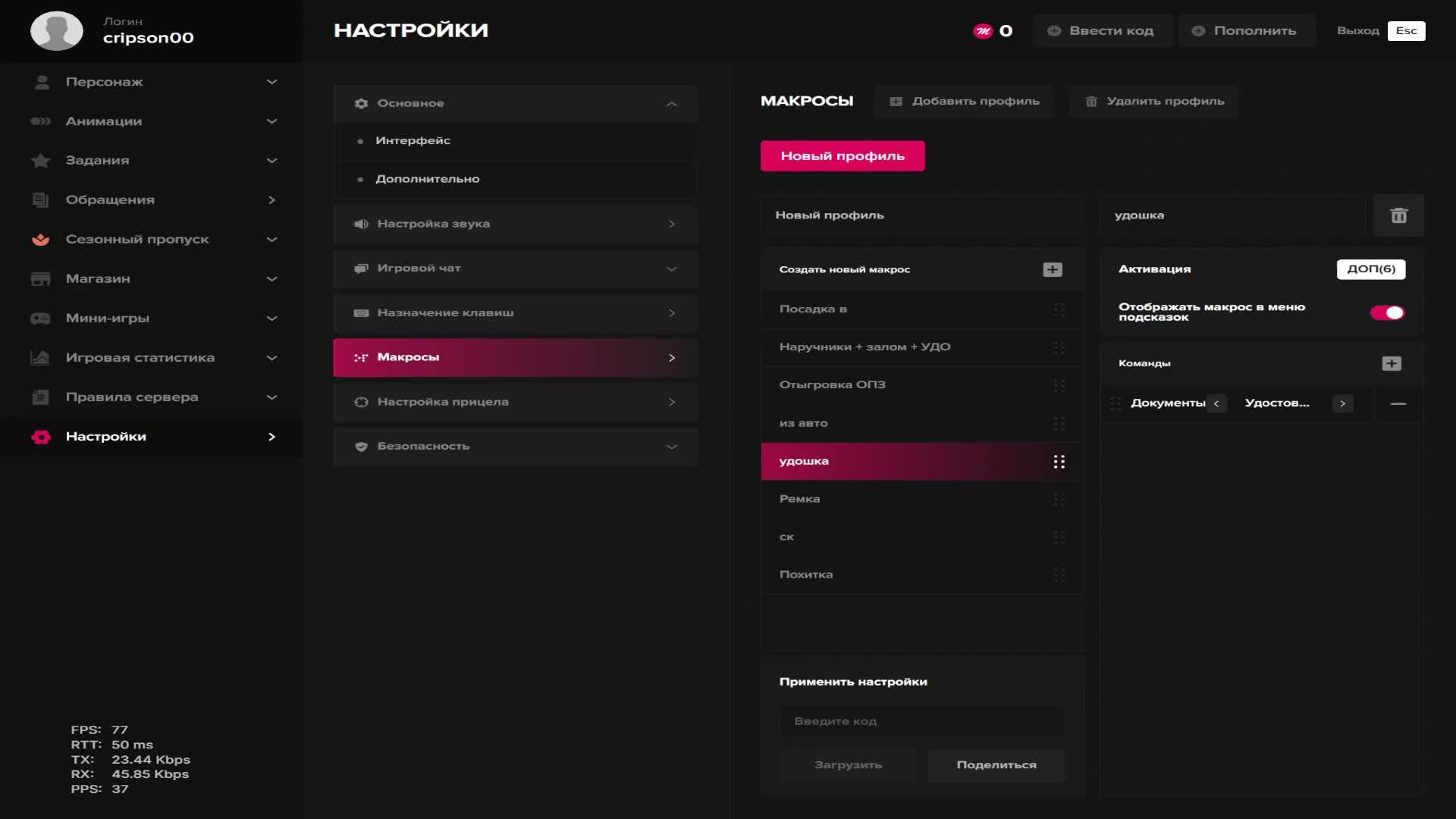Click the plus icon next to Команды

click(1391, 363)
